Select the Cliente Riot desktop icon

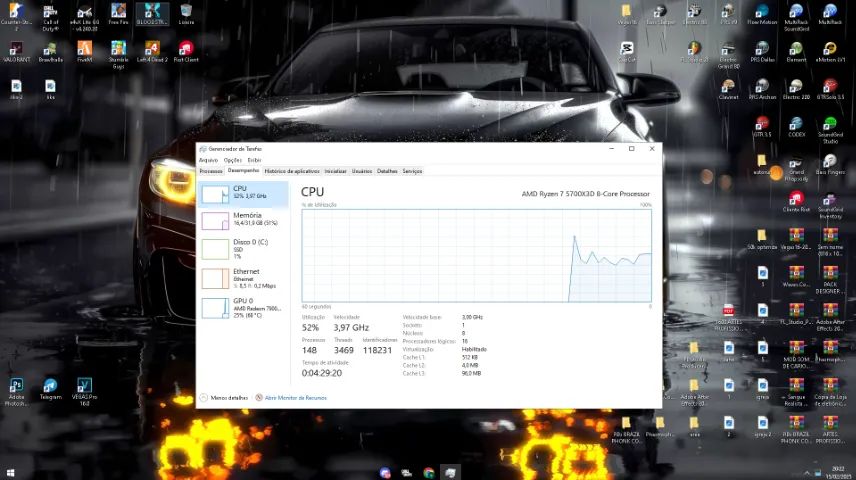(x=796, y=202)
